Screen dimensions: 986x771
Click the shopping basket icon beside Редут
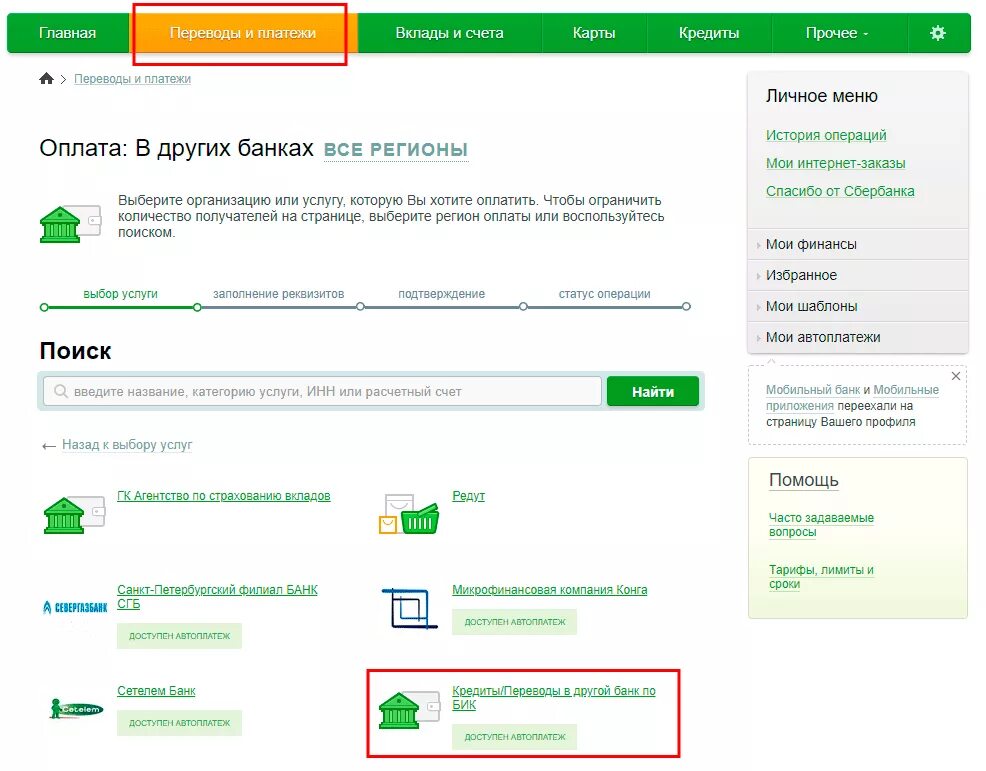point(409,514)
